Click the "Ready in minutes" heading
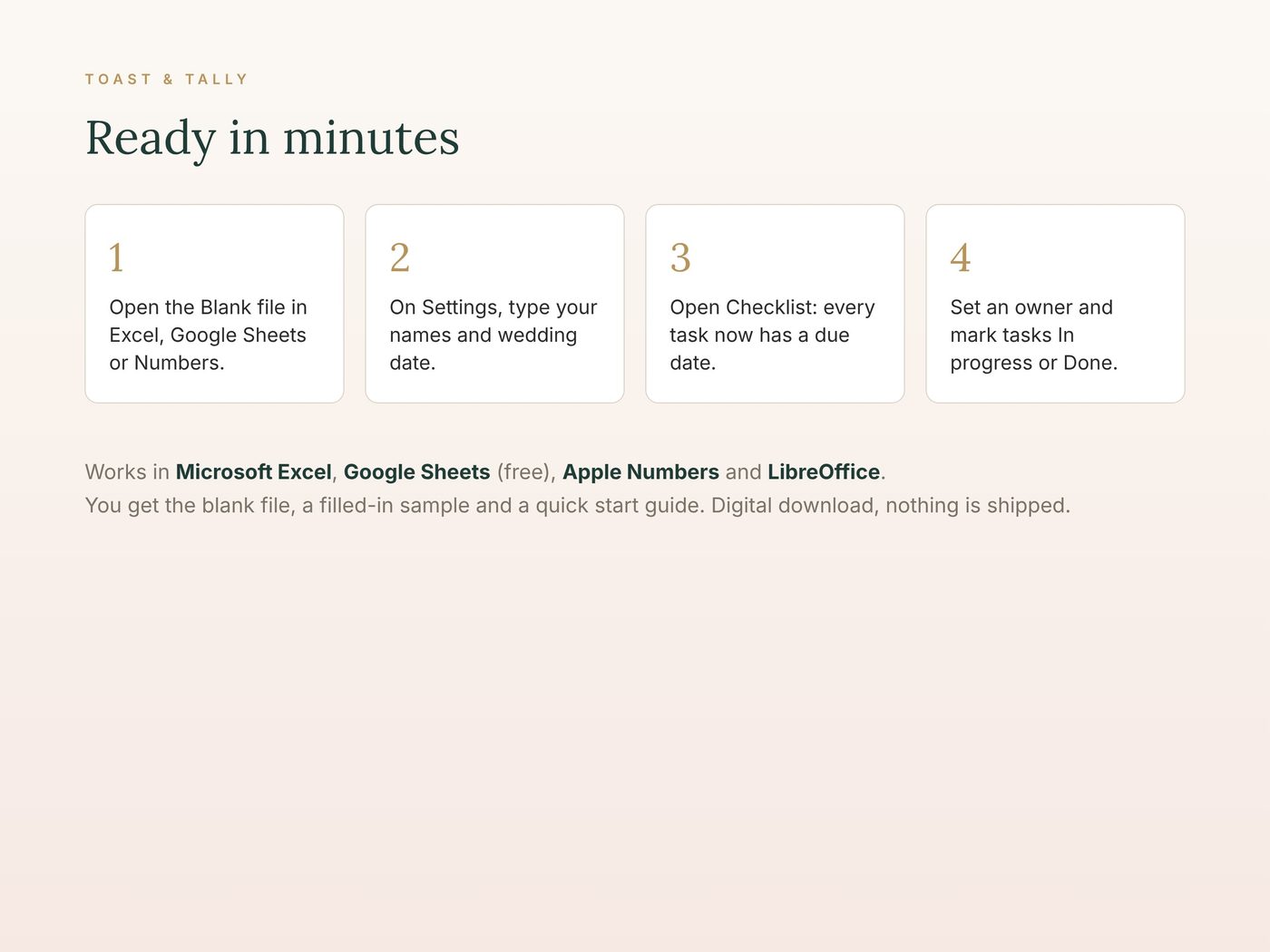The image size is (1270, 952). point(272,138)
